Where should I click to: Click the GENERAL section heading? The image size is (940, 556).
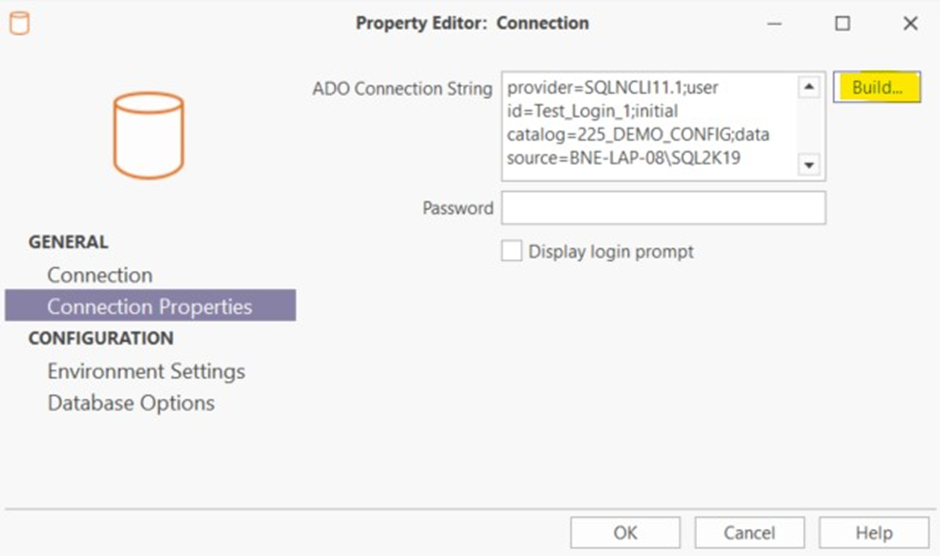point(68,242)
